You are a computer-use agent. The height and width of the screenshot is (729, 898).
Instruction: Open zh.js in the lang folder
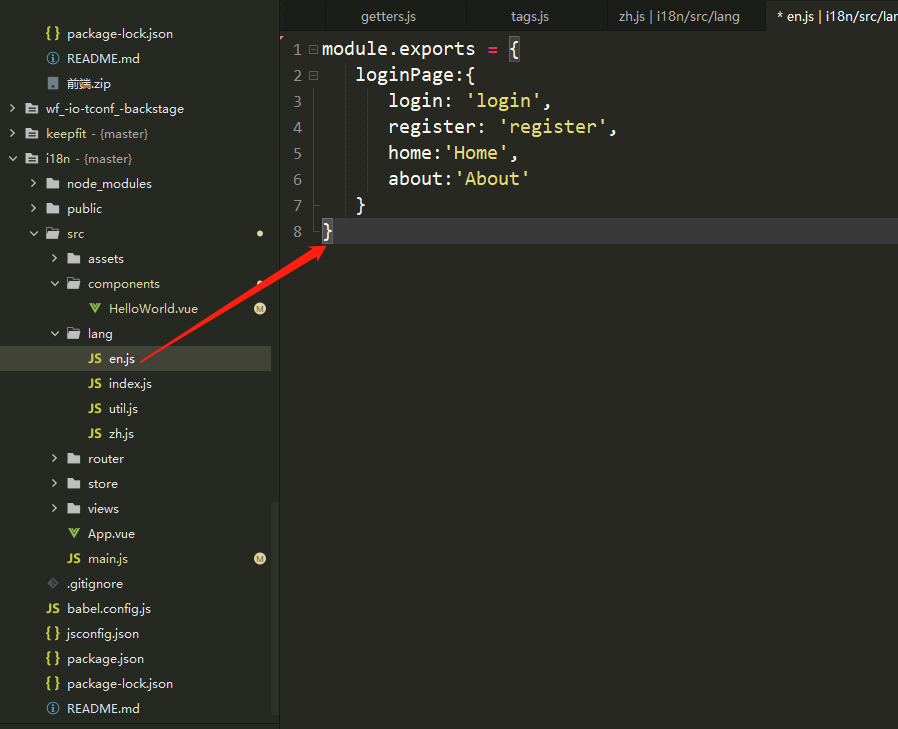tap(121, 434)
